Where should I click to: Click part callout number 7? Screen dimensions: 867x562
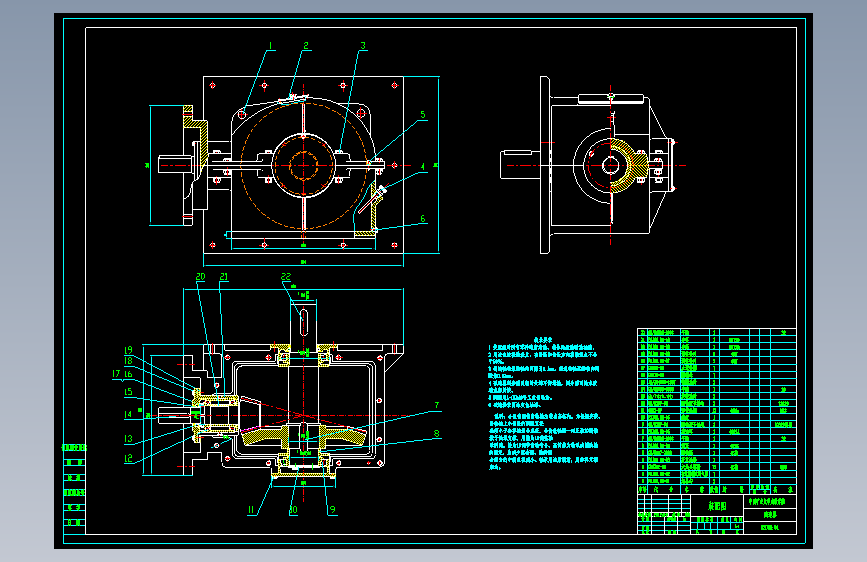pos(437,405)
